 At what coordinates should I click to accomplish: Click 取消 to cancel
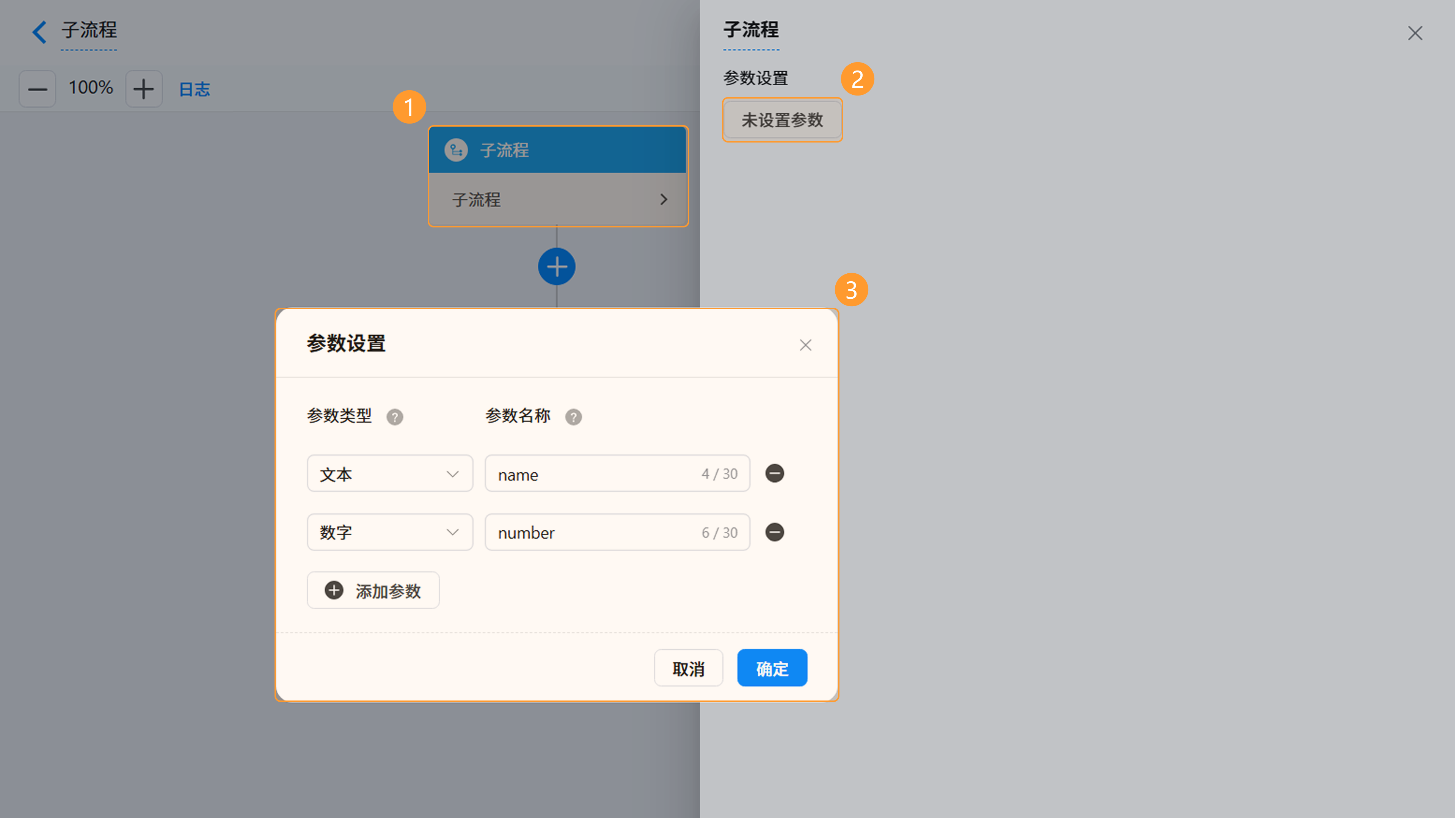688,668
